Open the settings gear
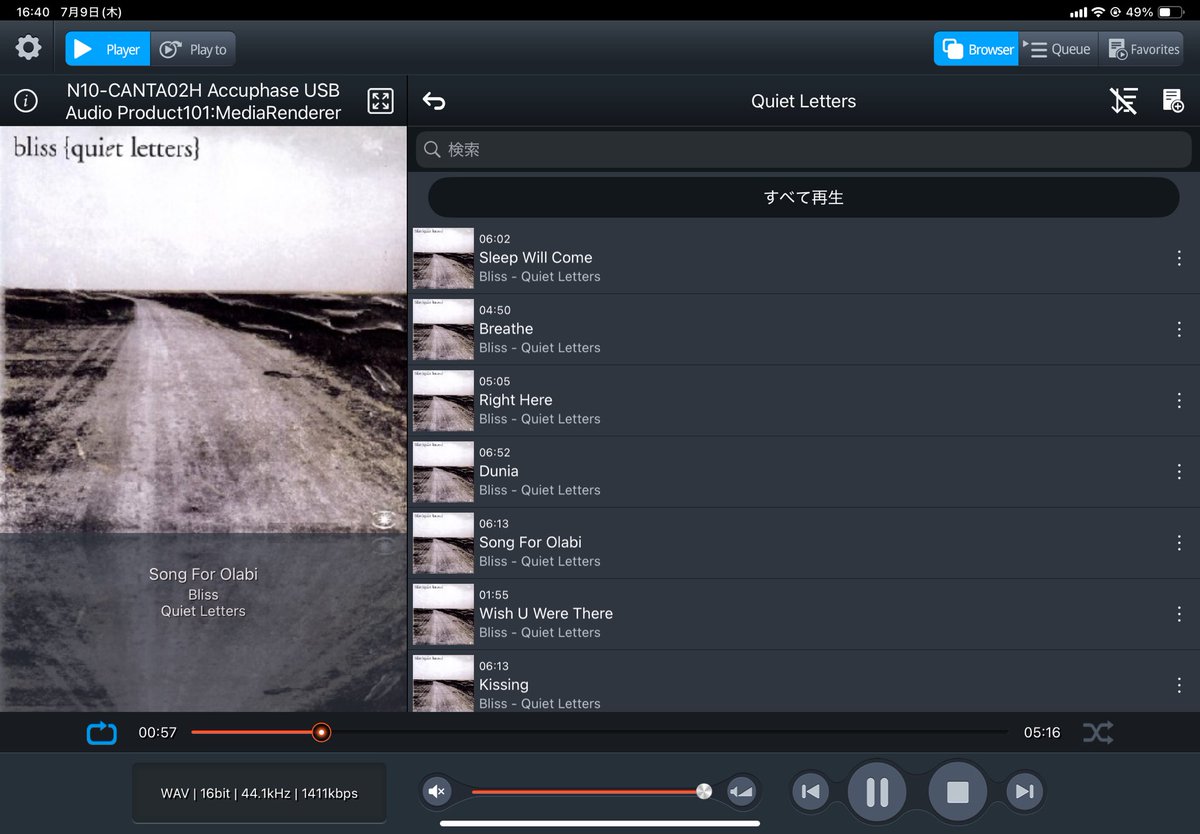1200x834 pixels. pyautogui.click(x=28, y=48)
